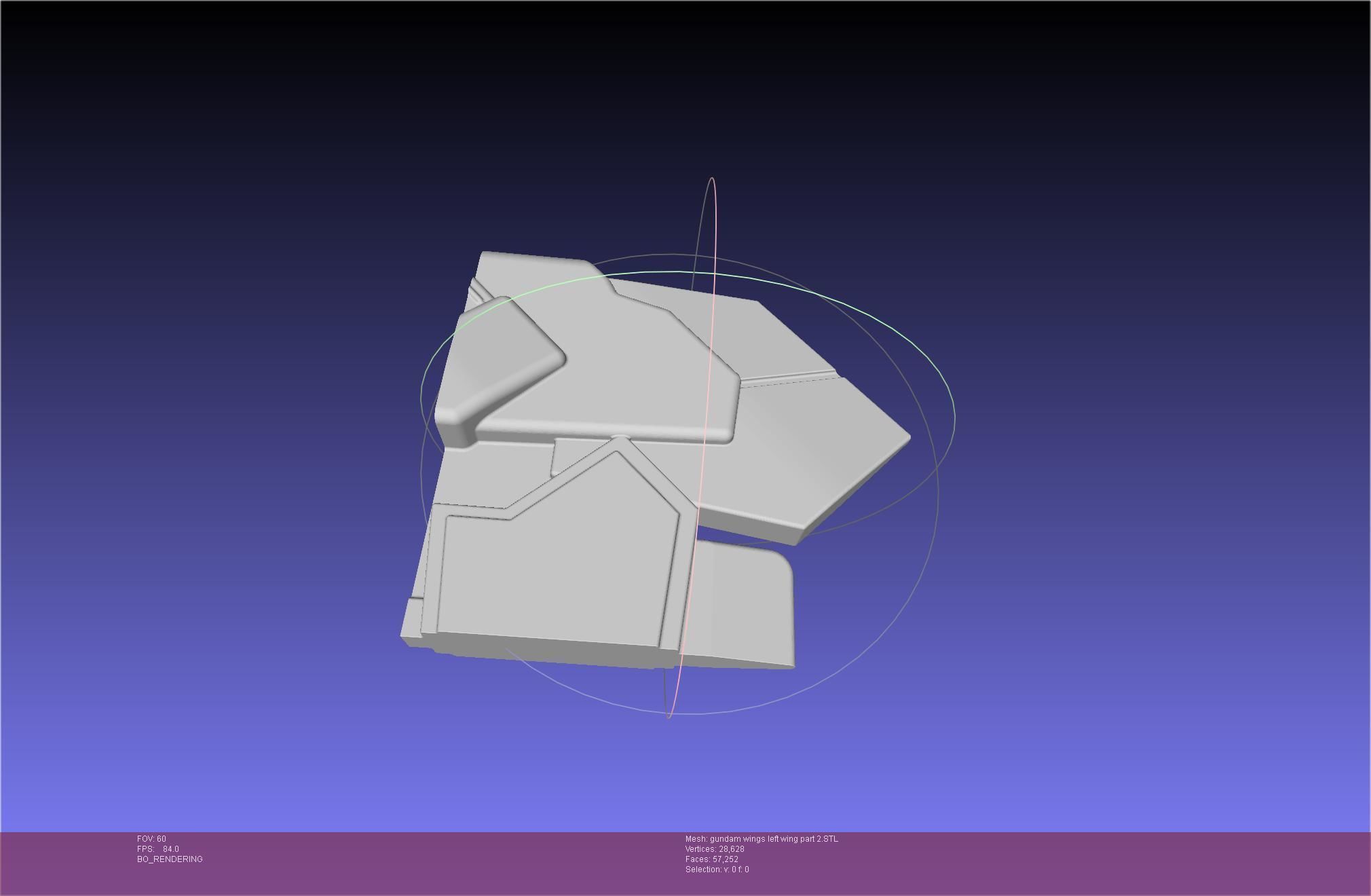Click the Faces: 57,252 text

(712, 859)
